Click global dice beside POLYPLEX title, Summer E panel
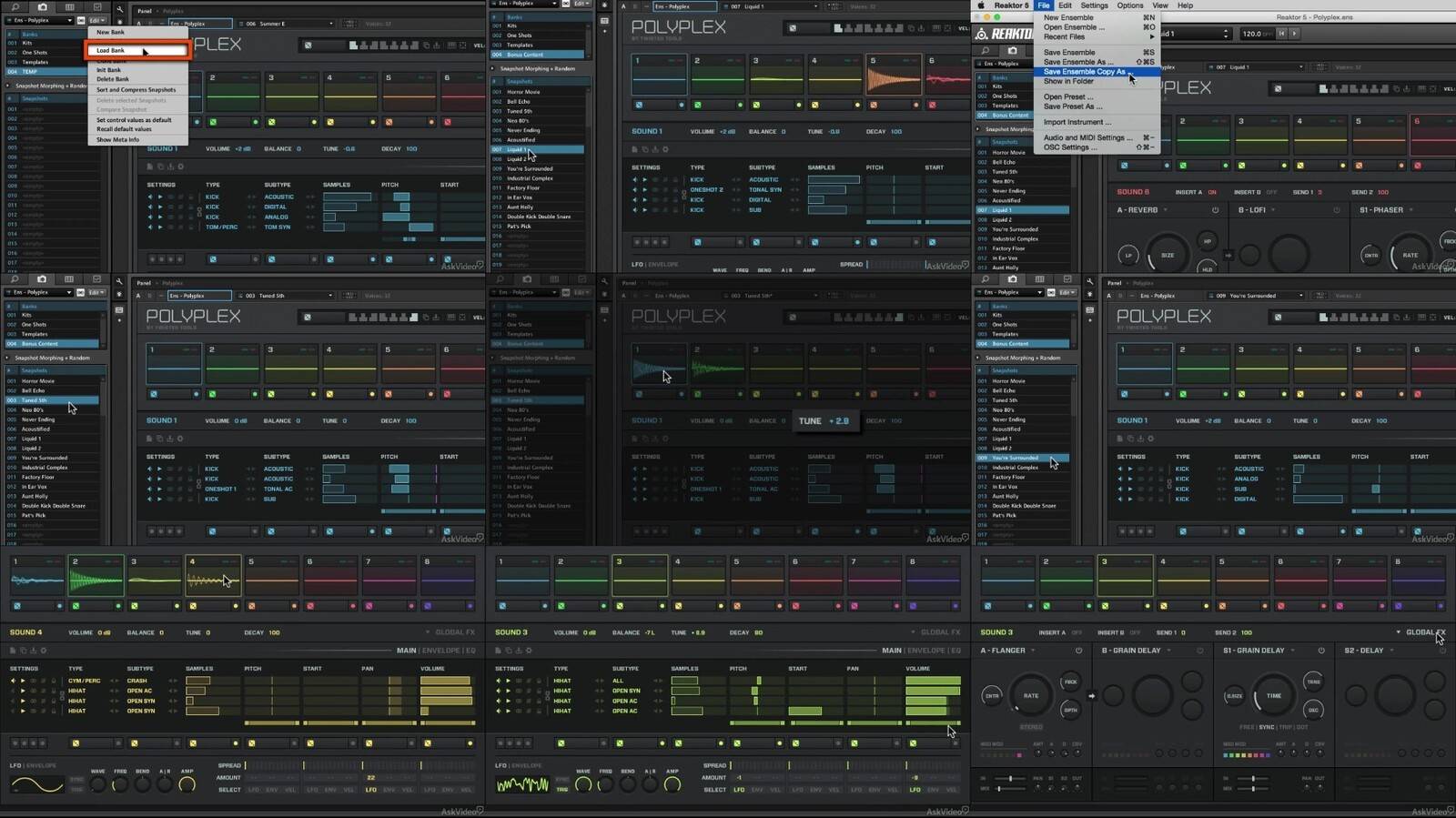 click(308, 45)
